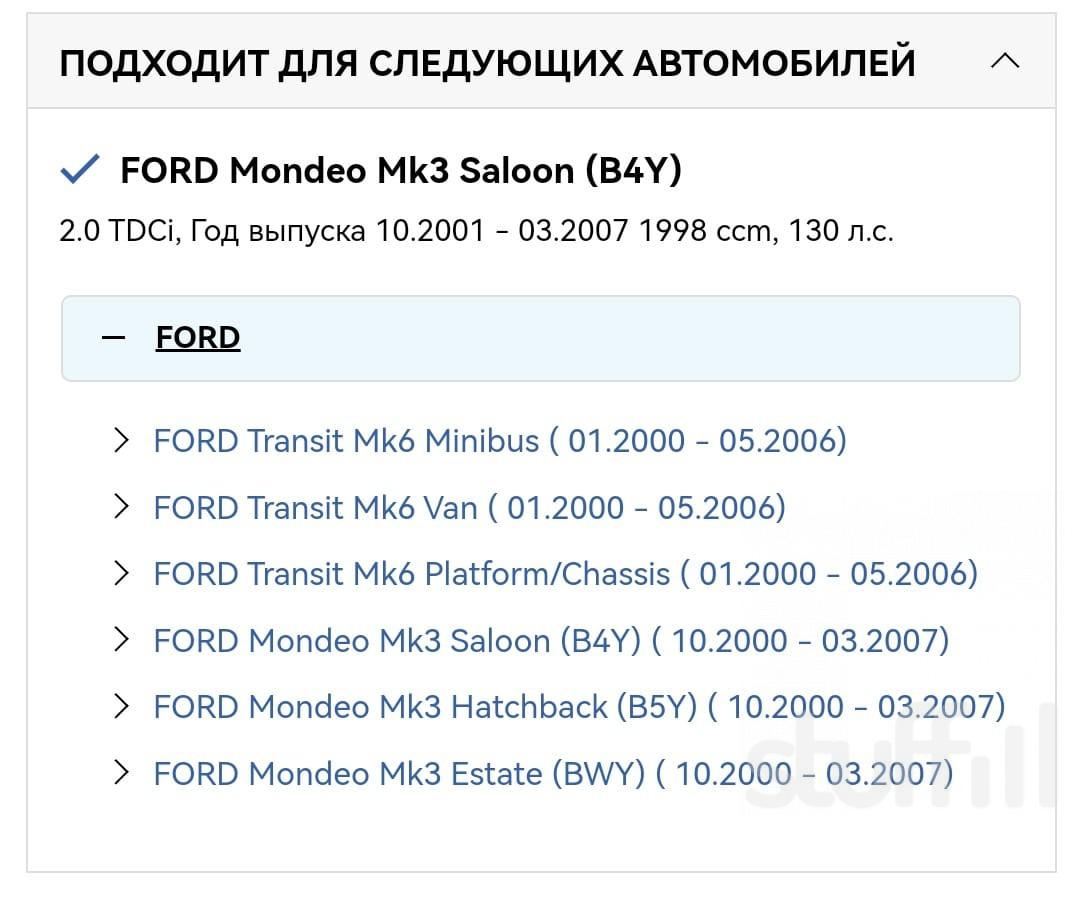Expand arrow for Mondeo Mk3 Estate (BWY)
This screenshot has width=1080, height=906.
[122, 773]
